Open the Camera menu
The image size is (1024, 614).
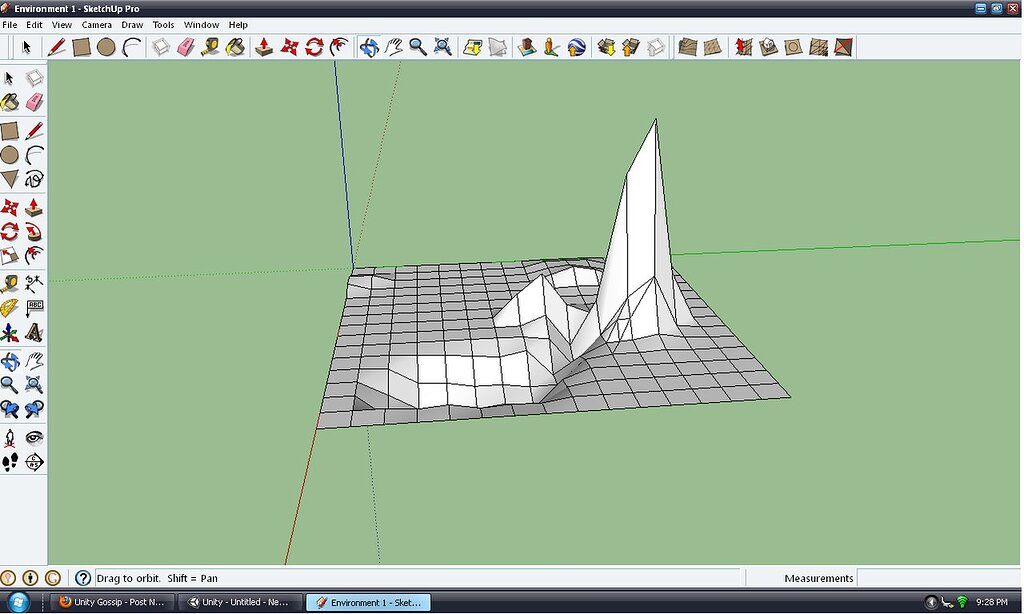[96, 24]
